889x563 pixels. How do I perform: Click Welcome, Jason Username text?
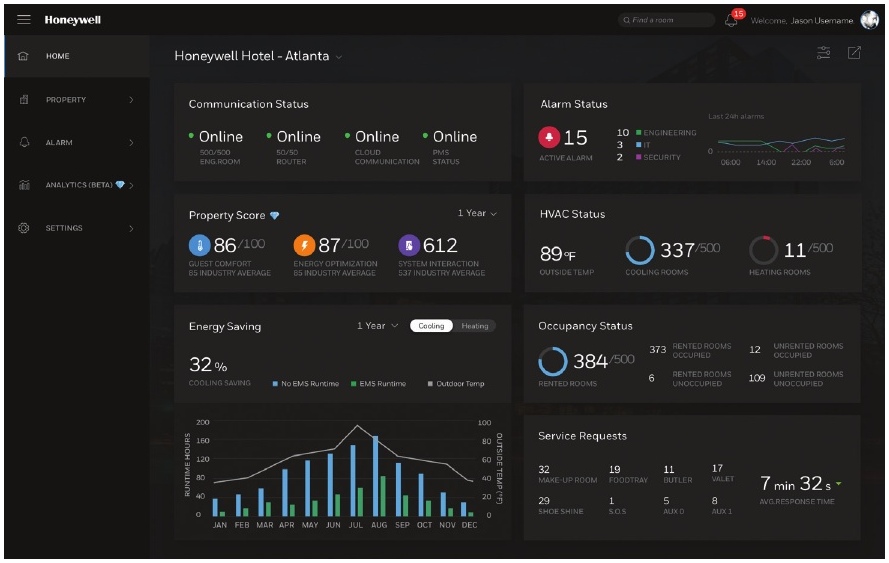(x=802, y=20)
